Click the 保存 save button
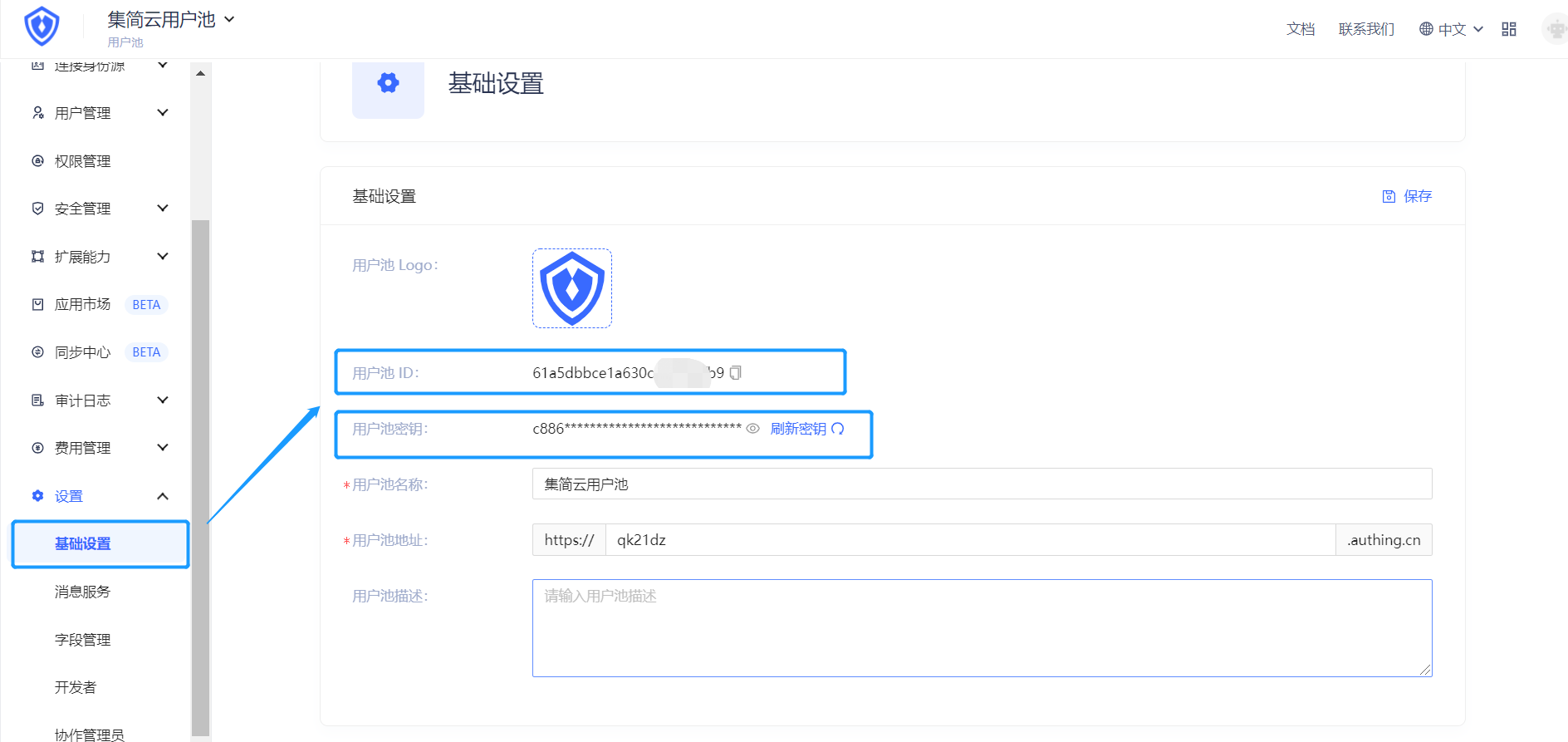This screenshot has height=742, width=1568. coord(1407,196)
